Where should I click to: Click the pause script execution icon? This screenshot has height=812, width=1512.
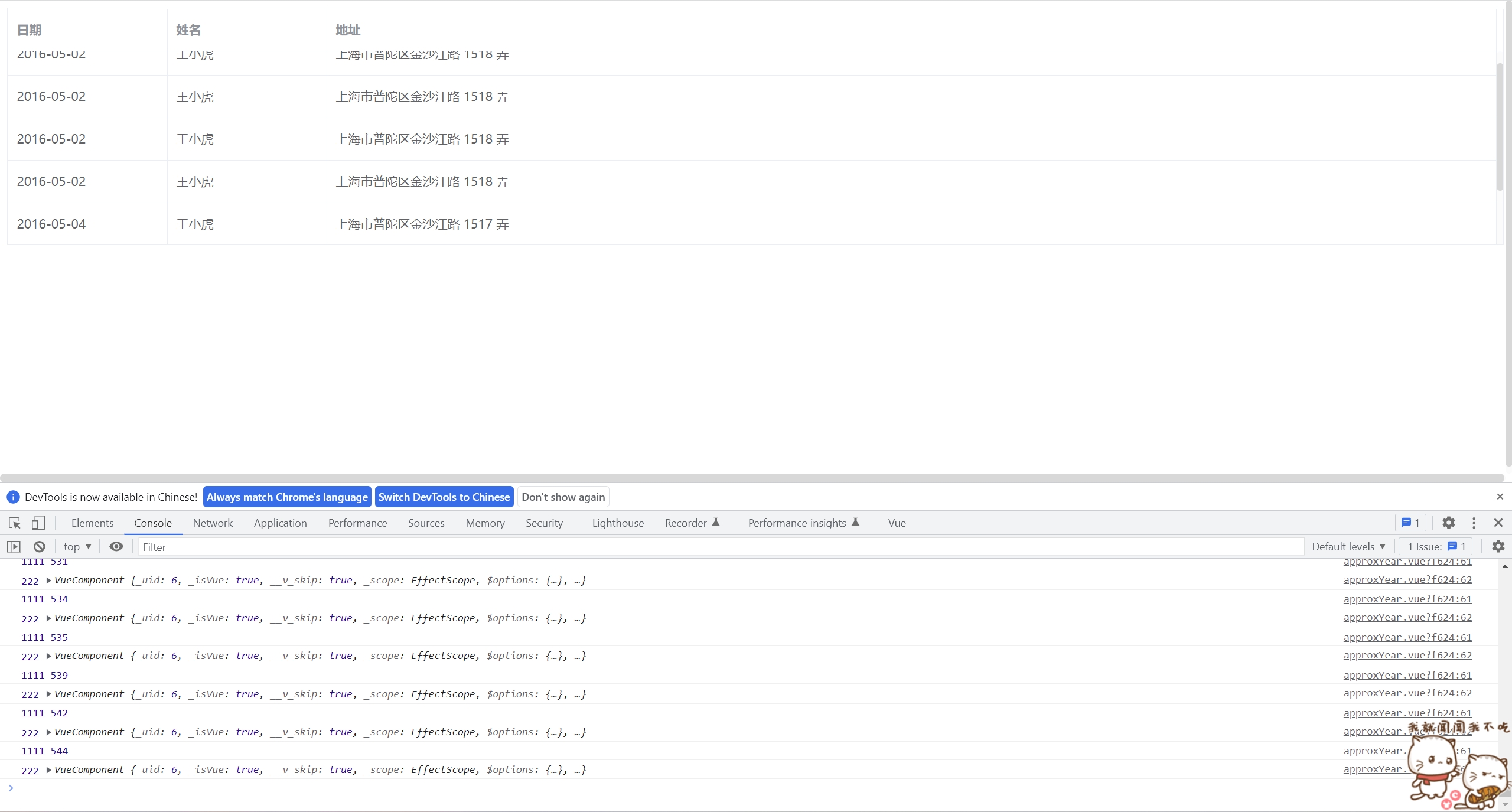pyautogui.click(x=13, y=546)
